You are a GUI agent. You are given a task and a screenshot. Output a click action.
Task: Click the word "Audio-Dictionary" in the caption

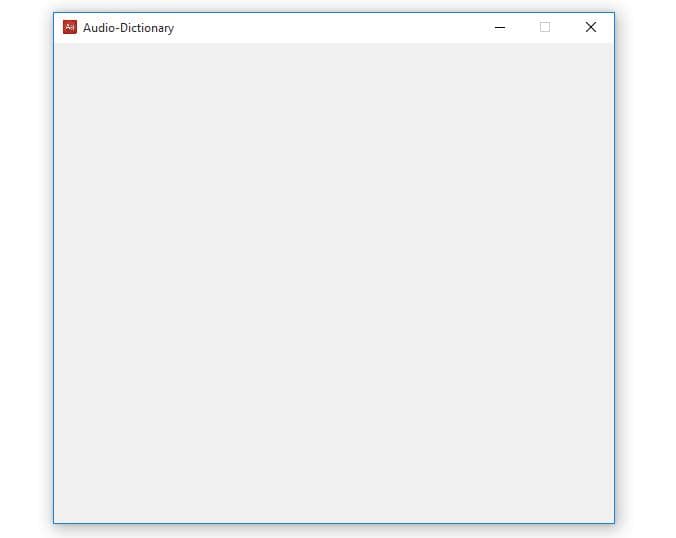pos(128,28)
